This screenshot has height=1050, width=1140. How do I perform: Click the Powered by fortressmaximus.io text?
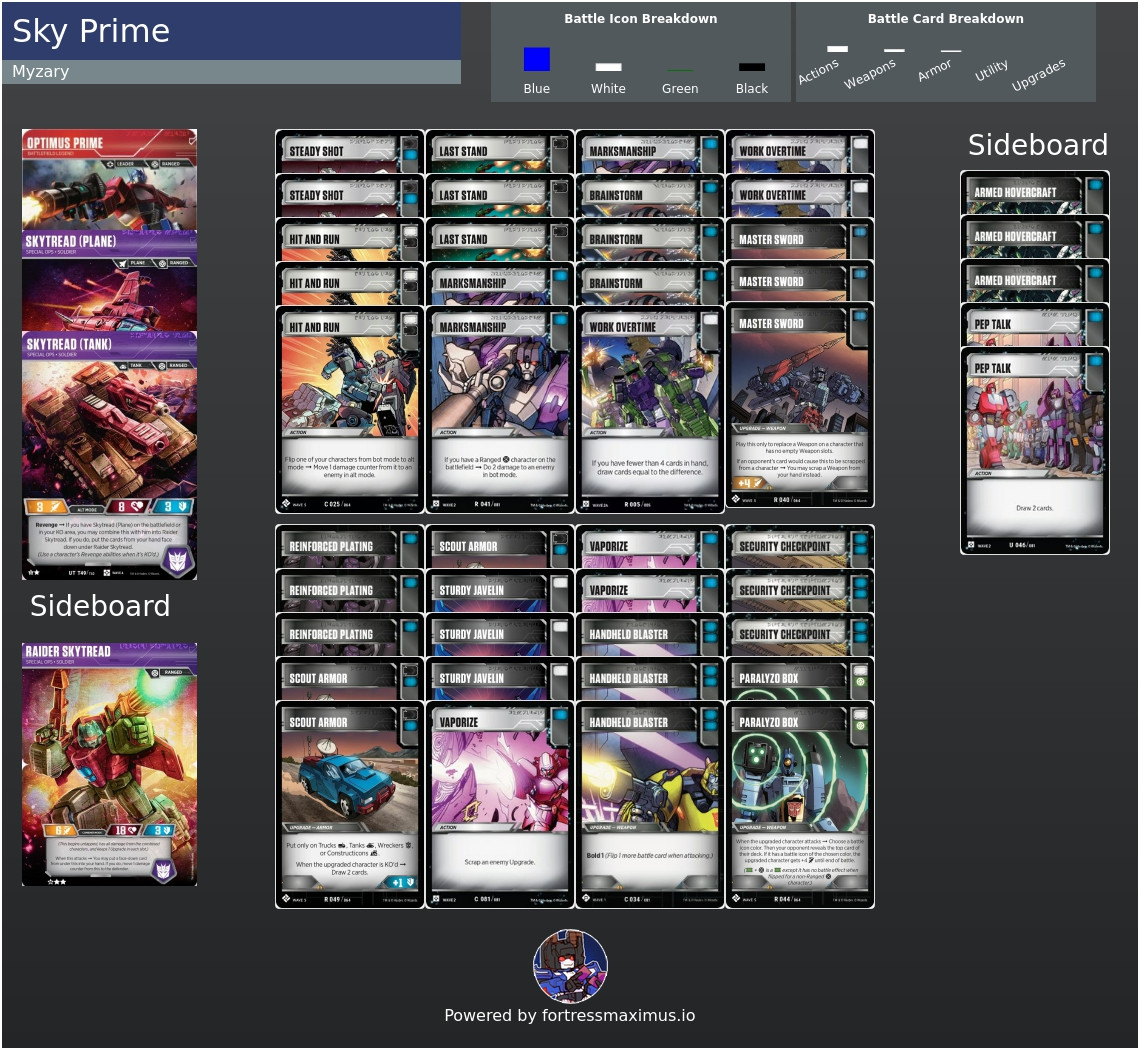point(569,1015)
